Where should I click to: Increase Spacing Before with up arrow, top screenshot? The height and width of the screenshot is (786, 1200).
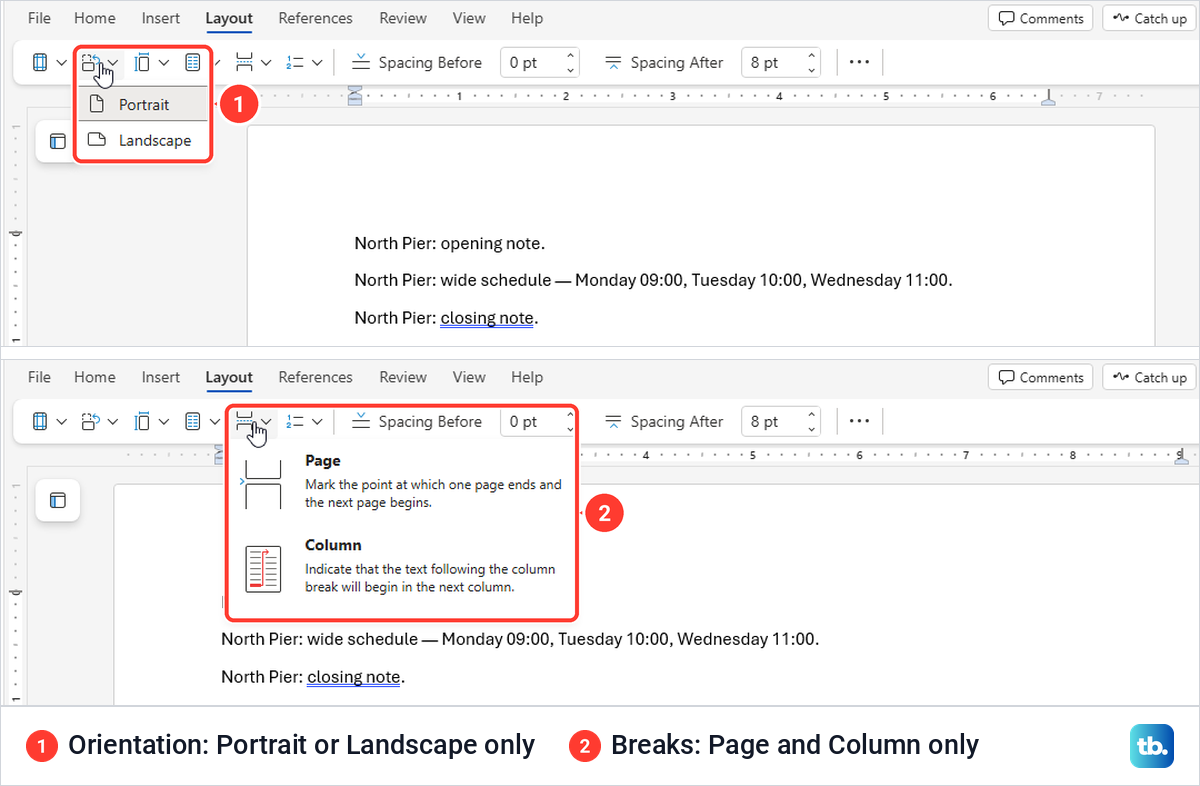point(570,55)
